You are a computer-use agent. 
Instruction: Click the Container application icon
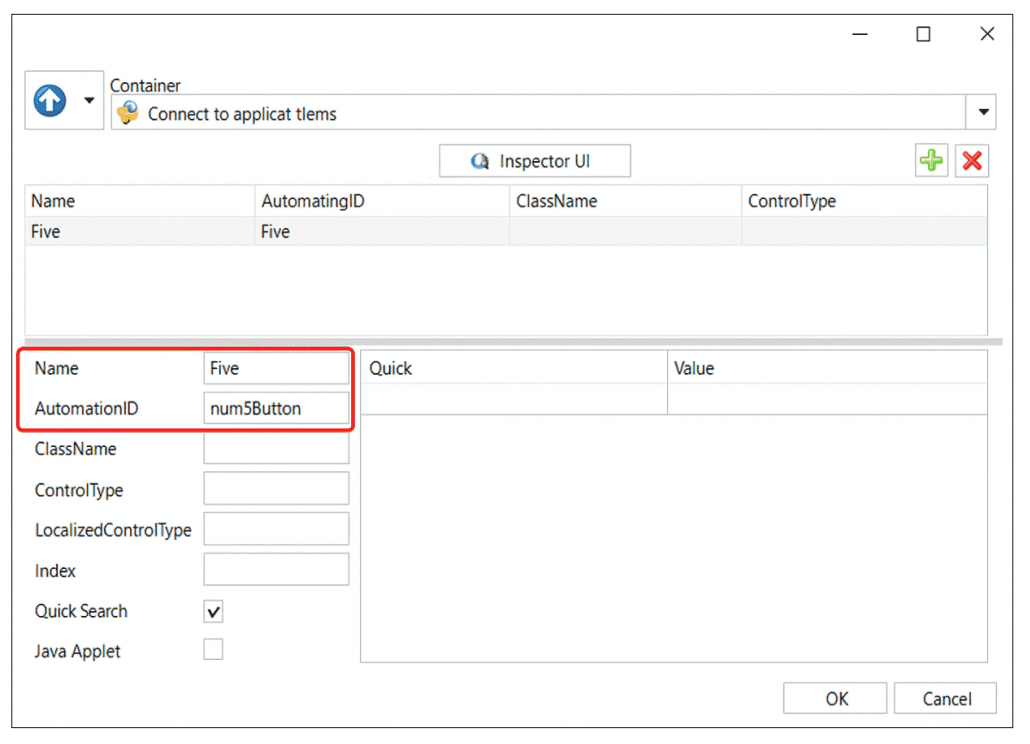point(127,113)
